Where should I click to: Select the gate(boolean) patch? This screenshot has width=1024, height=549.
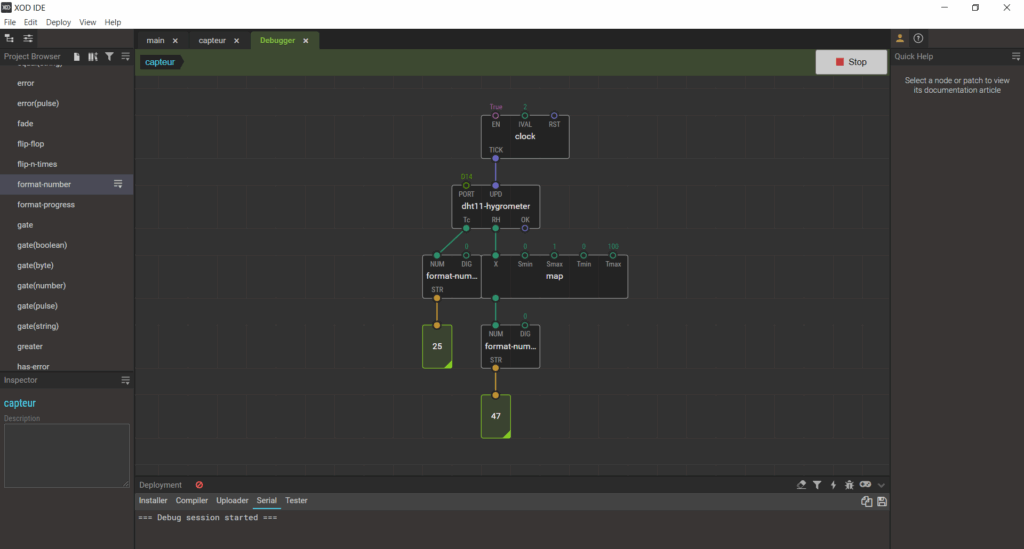67,245
